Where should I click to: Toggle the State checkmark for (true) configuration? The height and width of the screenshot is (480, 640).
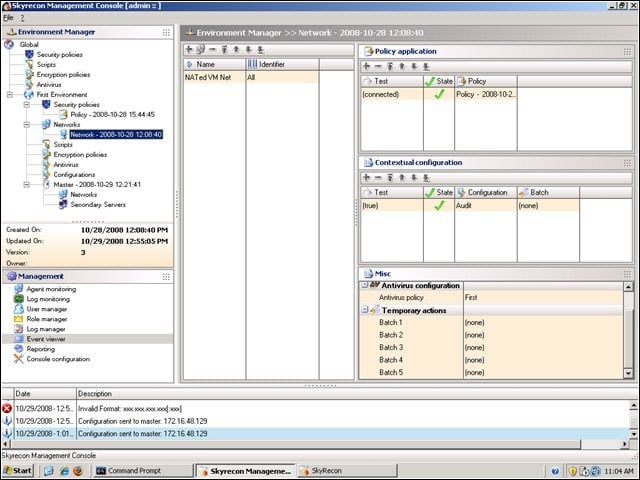click(x=439, y=205)
